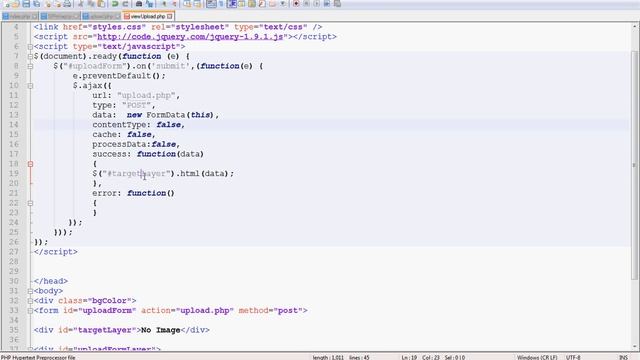Click 'PHP Hypertext Preprocessor file' in status bar
The height and width of the screenshot is (360, 640).
pos(38,357)
